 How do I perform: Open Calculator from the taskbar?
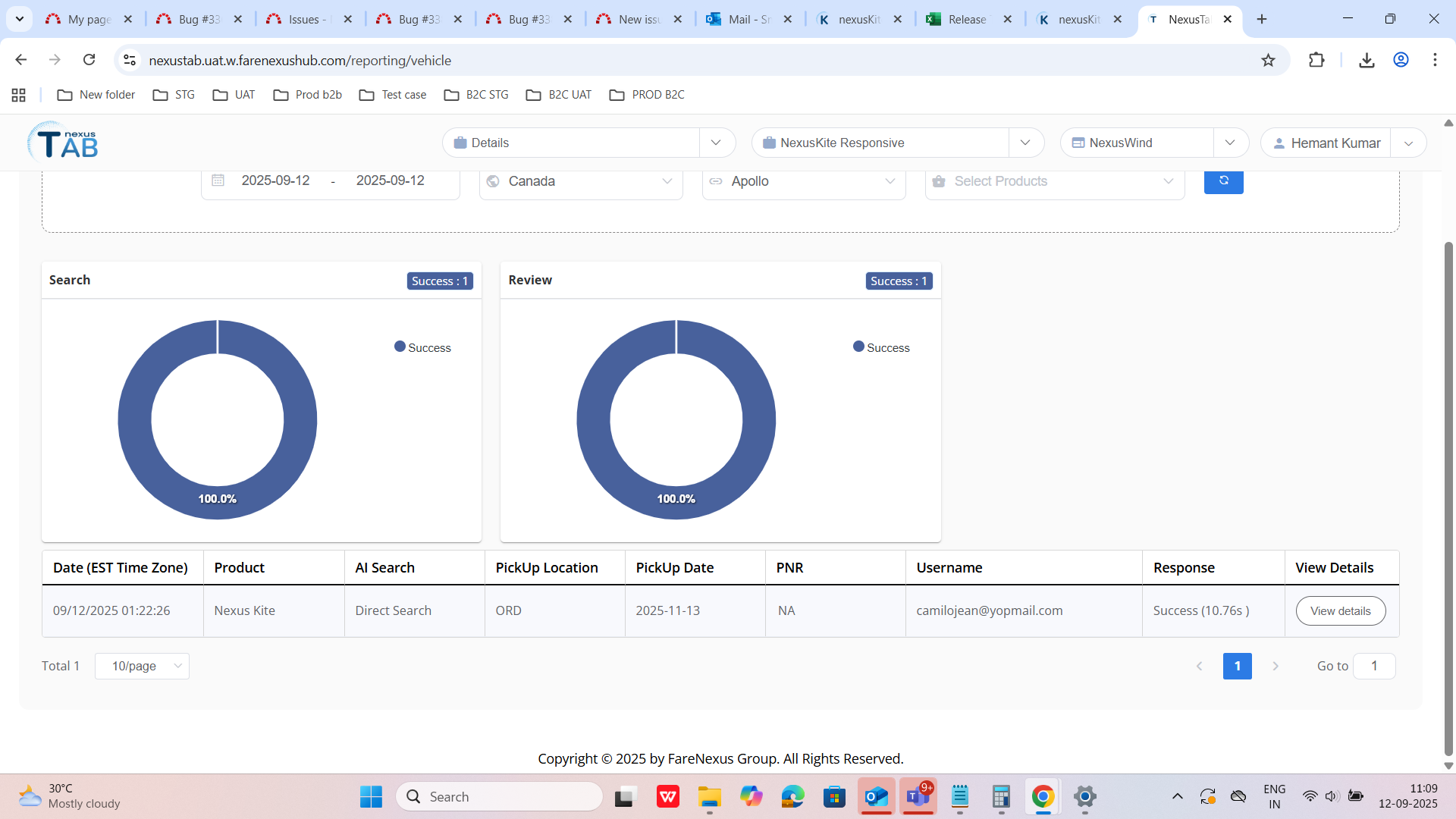coord(1001,796)
